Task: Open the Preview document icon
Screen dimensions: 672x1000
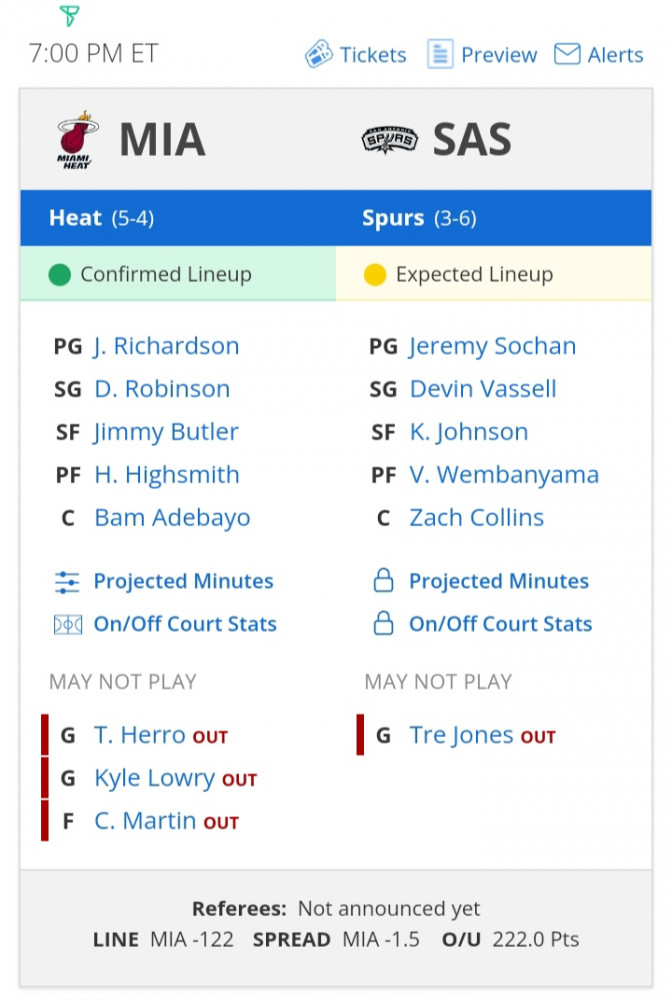Action: tap(440, 54)
